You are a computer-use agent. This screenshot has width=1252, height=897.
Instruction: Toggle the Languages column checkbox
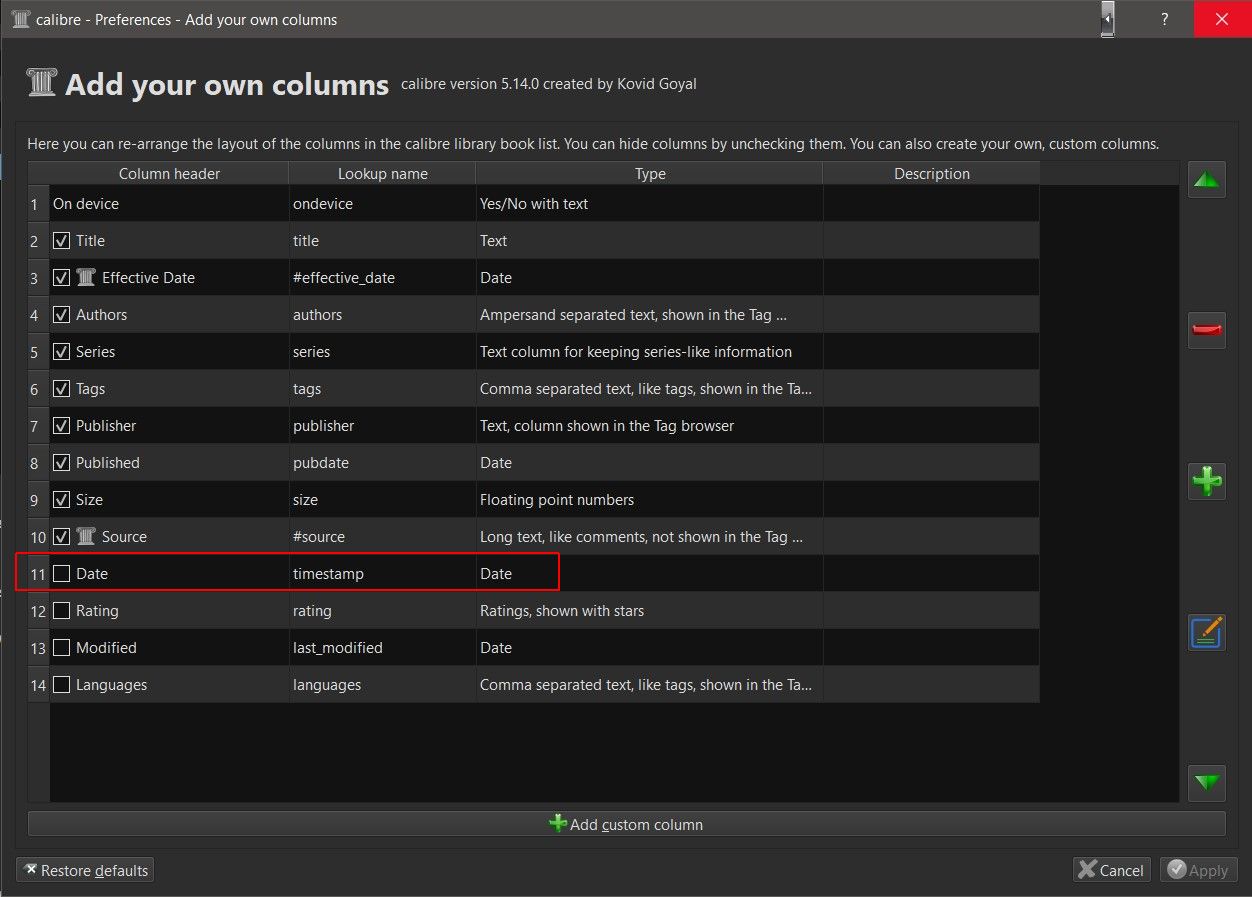coord(62,685)
